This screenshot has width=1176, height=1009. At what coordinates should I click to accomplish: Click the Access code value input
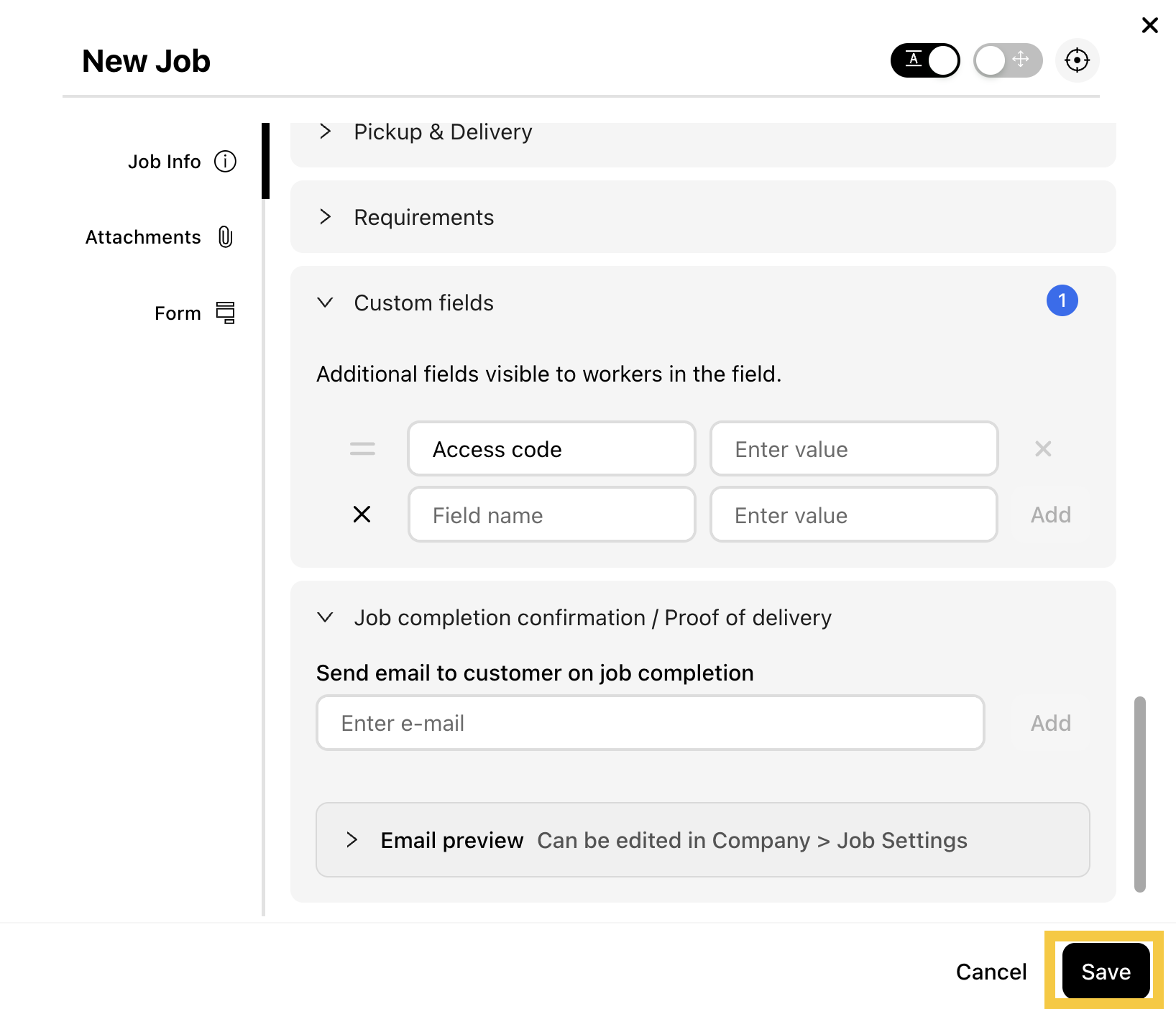(x=854, y=449)
